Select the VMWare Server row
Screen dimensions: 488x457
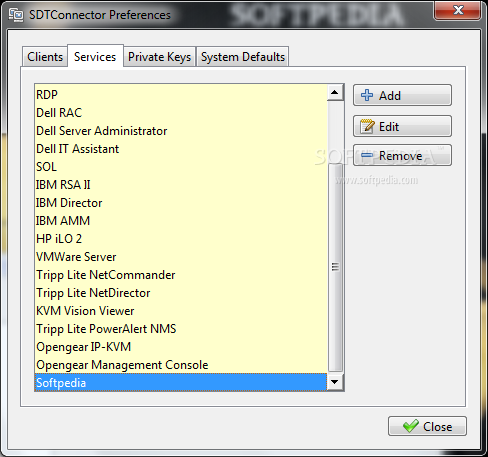(x=181, y=257)
